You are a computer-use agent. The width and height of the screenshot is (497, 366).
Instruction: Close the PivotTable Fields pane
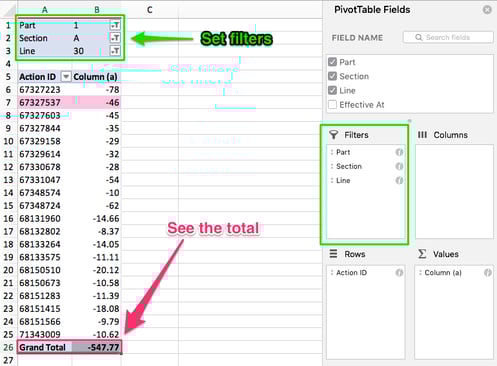click(487, 10)
